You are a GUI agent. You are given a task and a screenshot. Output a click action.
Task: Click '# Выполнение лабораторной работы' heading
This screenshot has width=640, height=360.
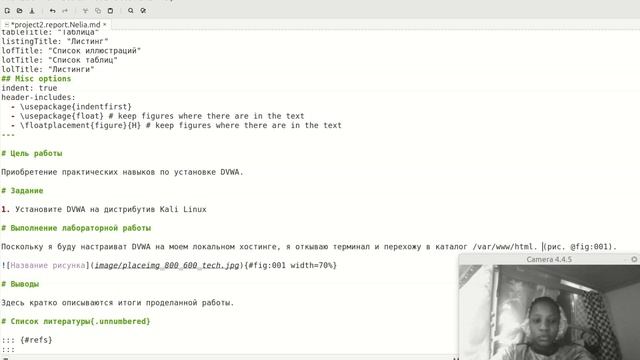(76, 228)
